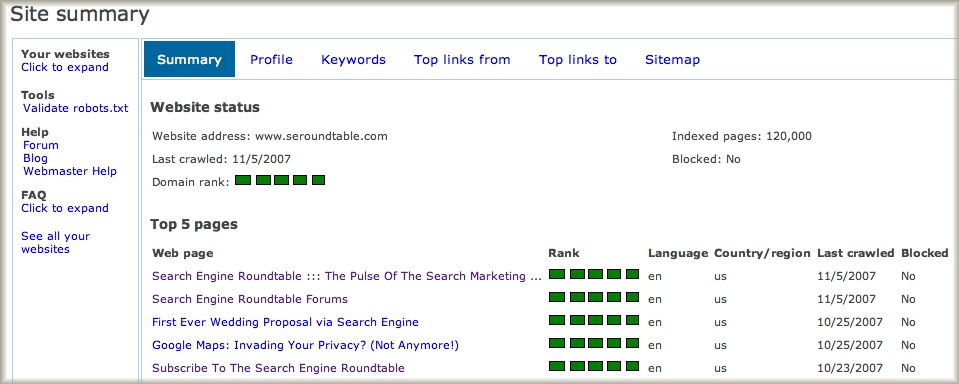Viewport: 959px width, 384px height.
Task: Open the Forum help link
Action: pyautogui.click(x=41, y=145)
